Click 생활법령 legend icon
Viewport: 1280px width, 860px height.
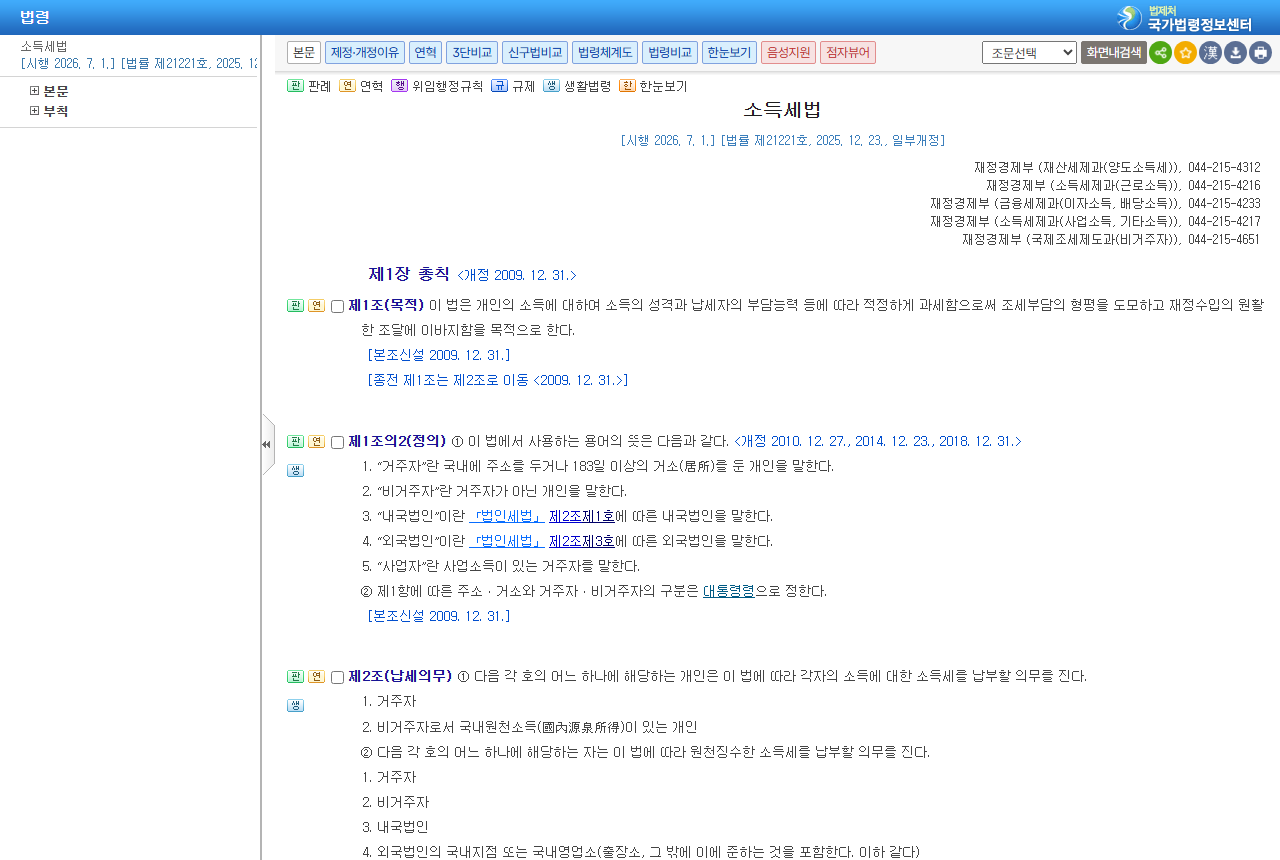(x=551, y=86)
